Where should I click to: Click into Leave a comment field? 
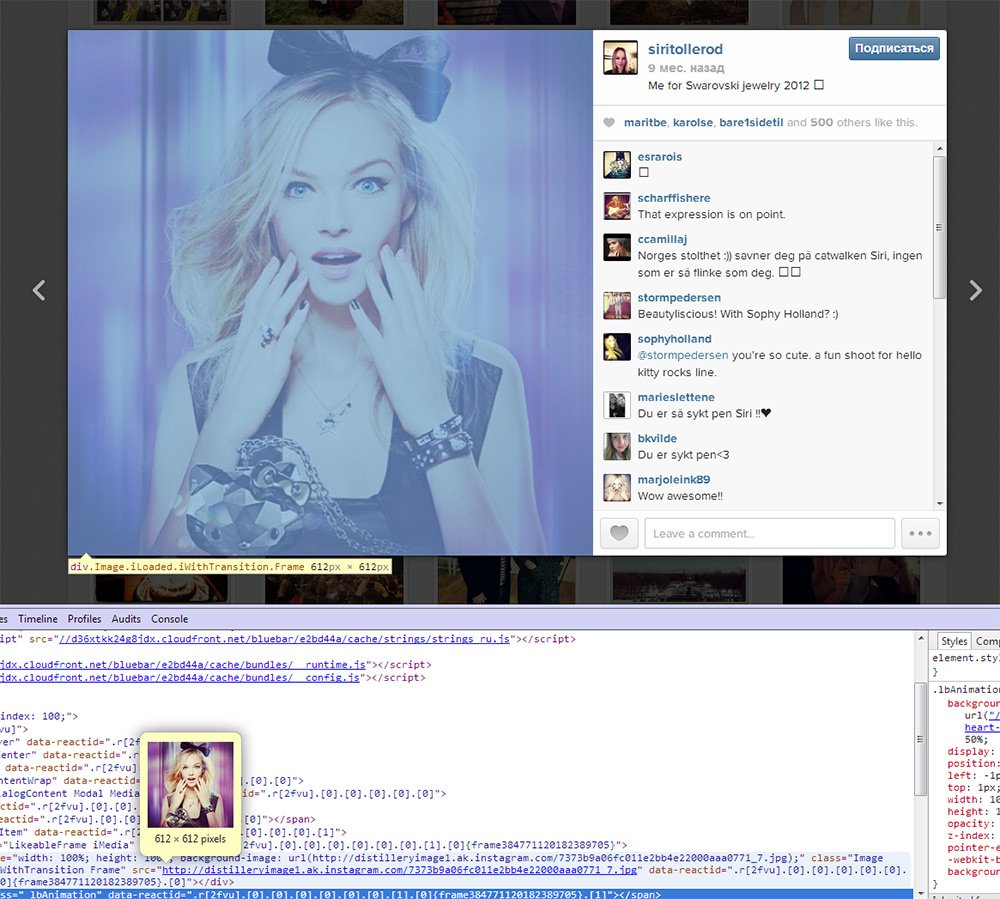tap(769, 533)
